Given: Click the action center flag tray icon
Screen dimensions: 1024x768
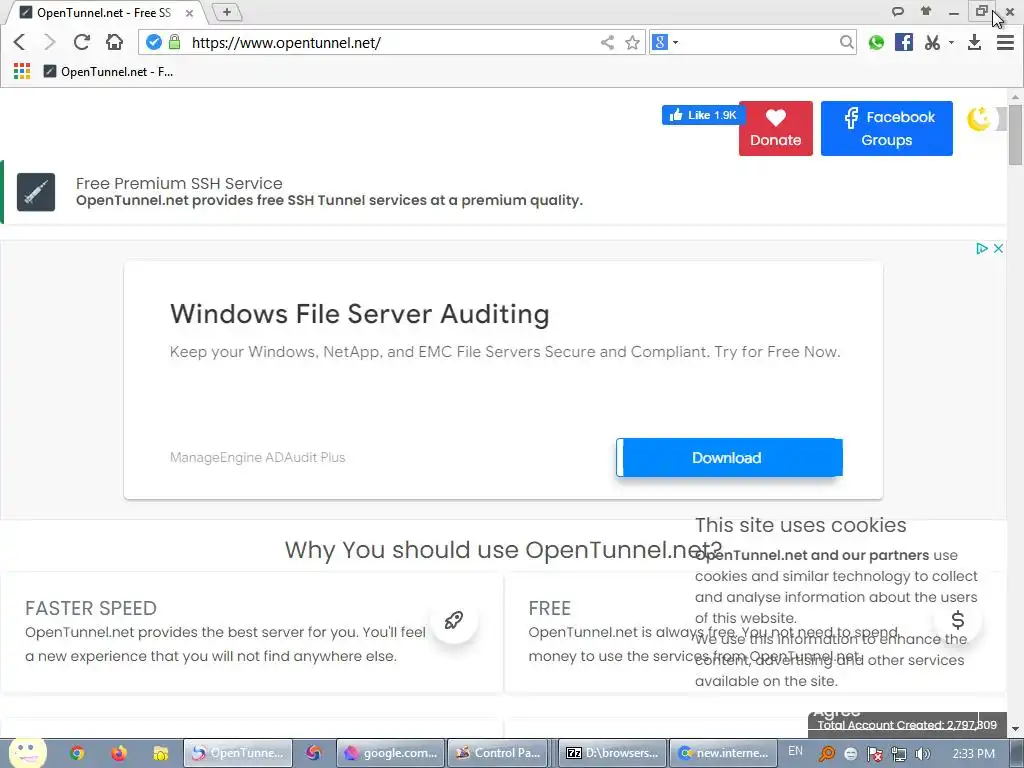Looking at the screenshot, I should click(x=874, y=754).
